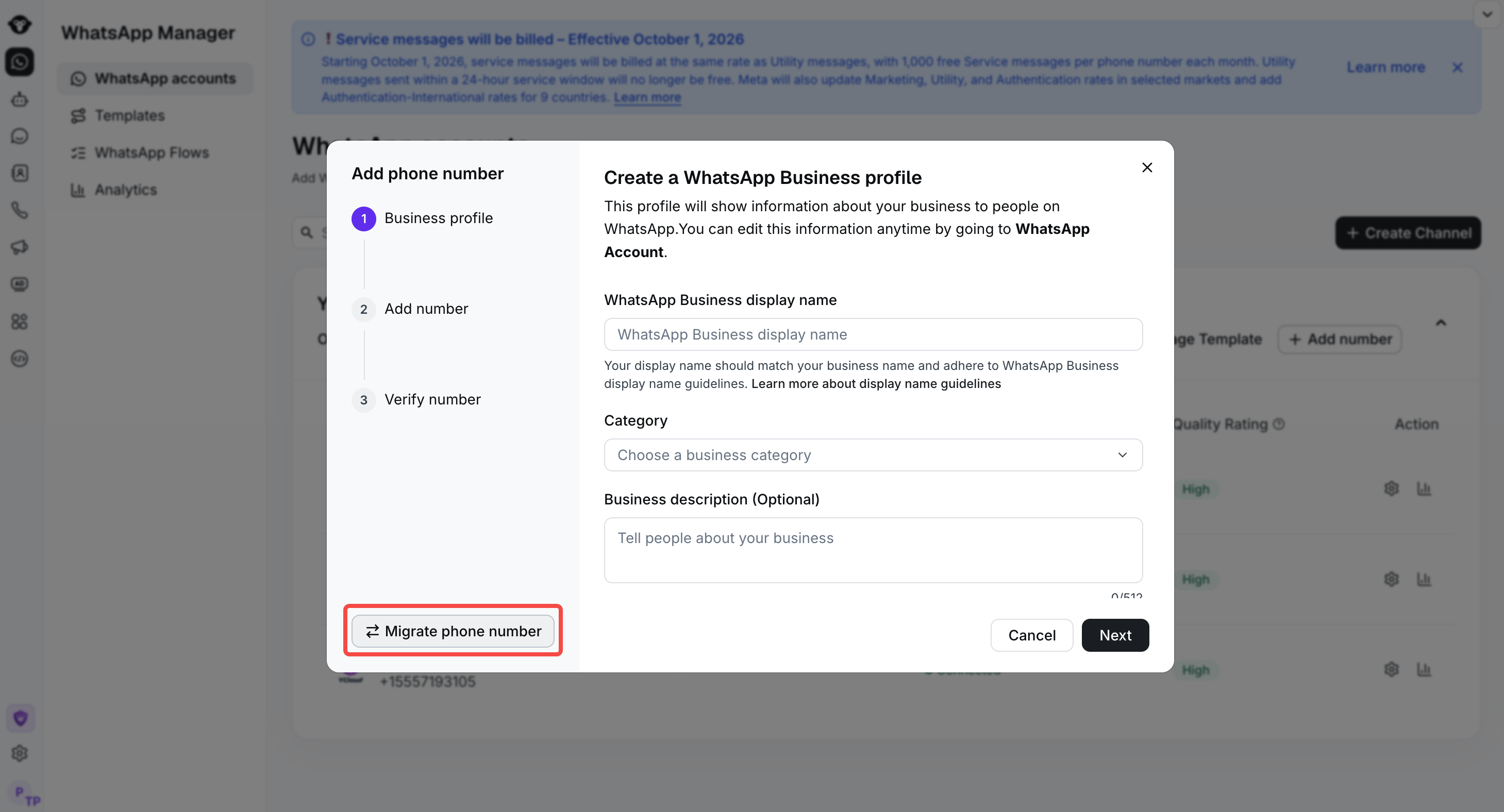Click Migrate phone number button
This screenshot has width=1504, height=812.
pos(453,631)
